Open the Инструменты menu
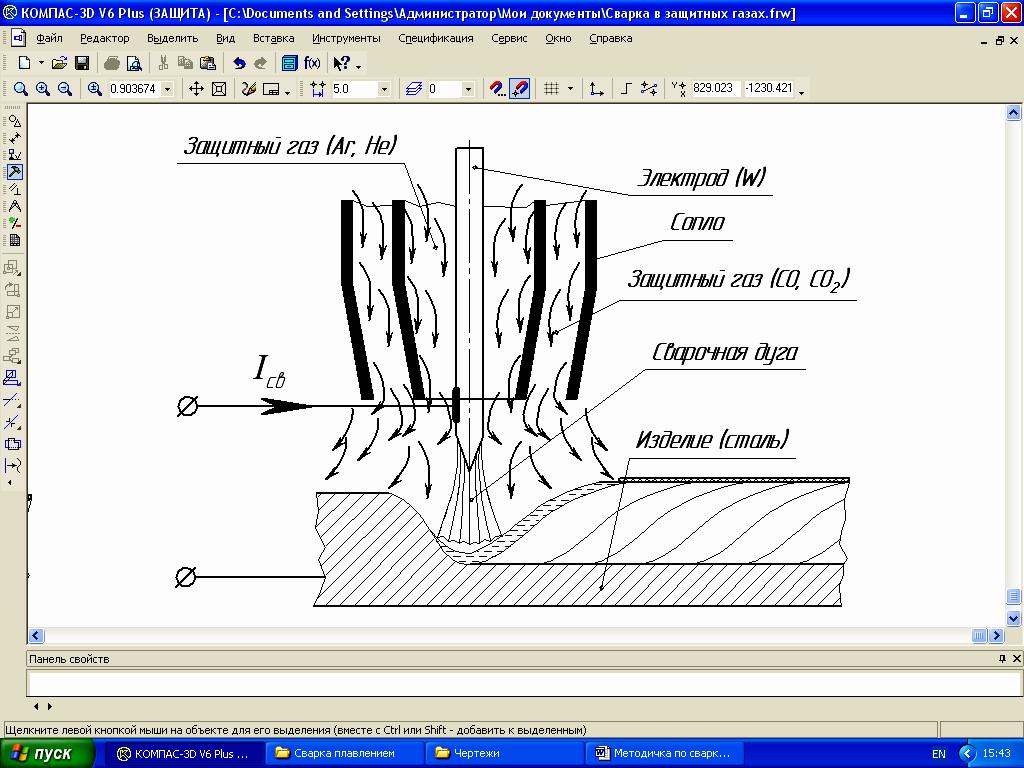Screen dimensions: 1024x768 [346, 39]
